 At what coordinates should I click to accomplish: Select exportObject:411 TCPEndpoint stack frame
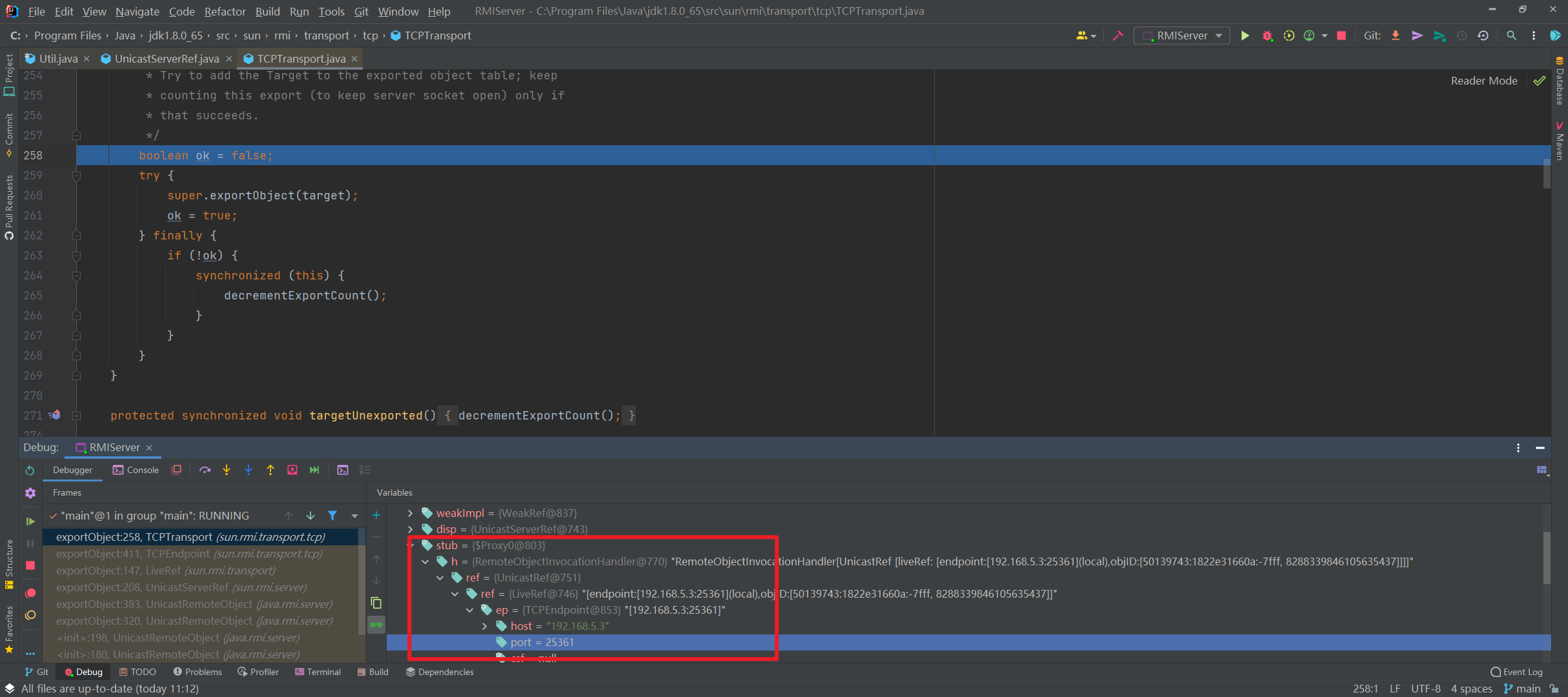point(188,554)
